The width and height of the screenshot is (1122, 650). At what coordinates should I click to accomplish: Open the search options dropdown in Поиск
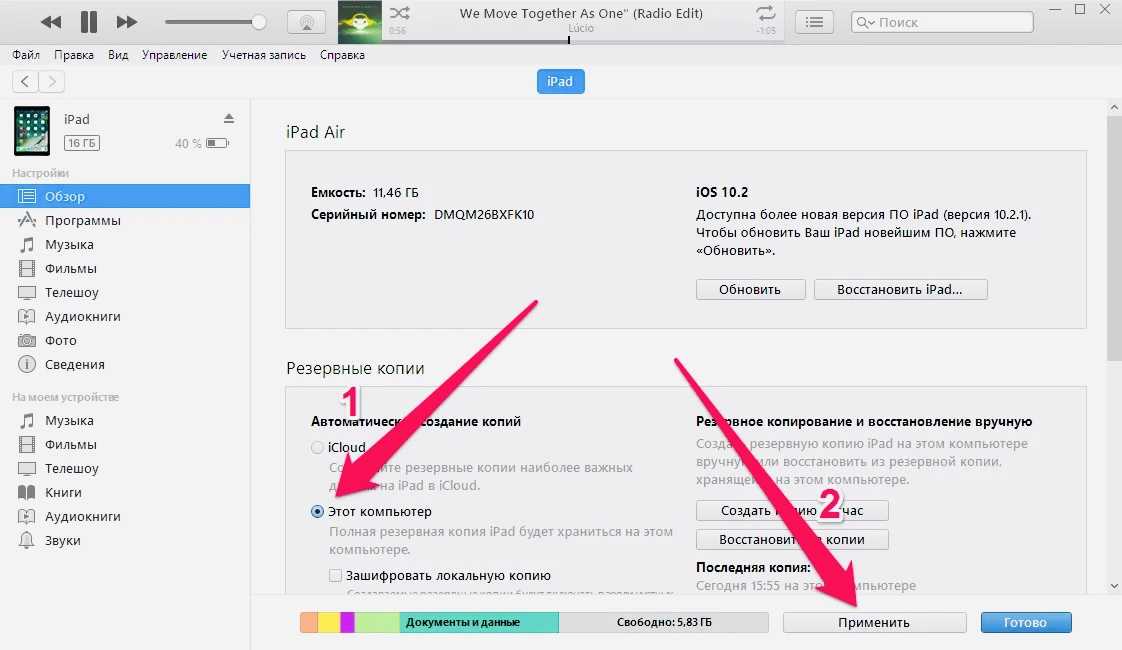(864, 22)
